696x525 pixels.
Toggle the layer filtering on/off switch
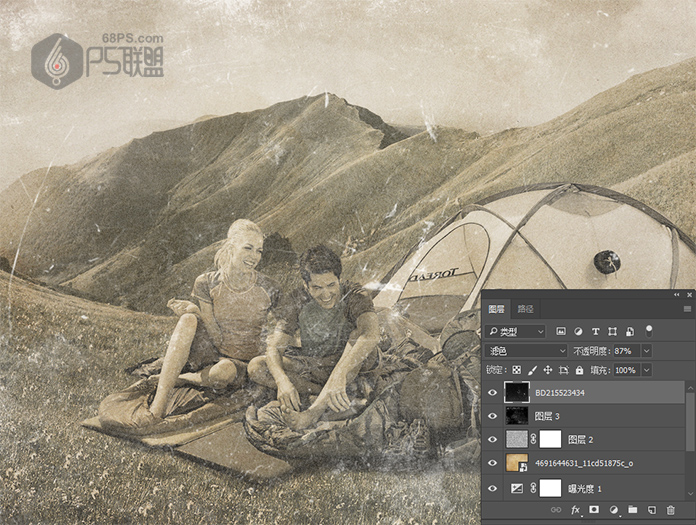coord(649,331)
